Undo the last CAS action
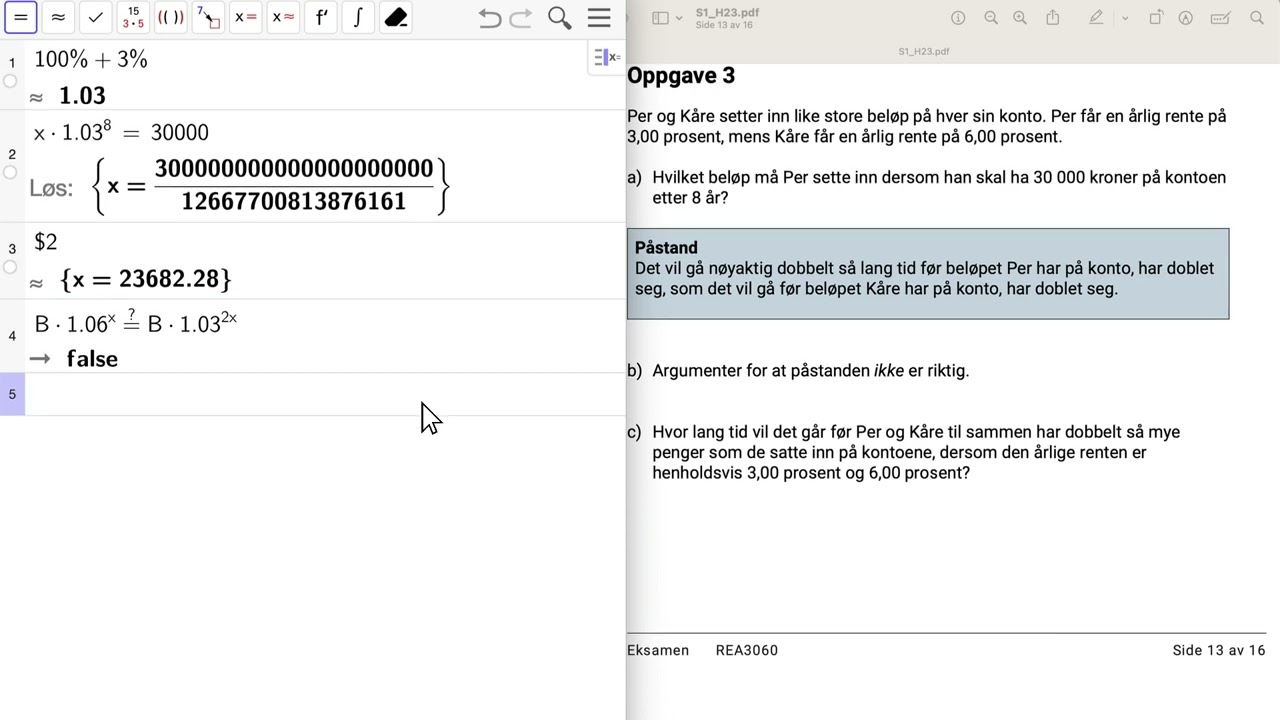1280x720 pixels. pyautogui.click(x=489, y=18)
